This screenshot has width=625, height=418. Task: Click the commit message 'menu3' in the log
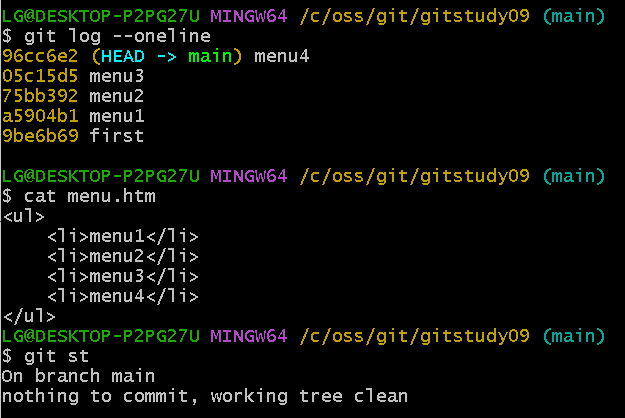tap(116, 76)
